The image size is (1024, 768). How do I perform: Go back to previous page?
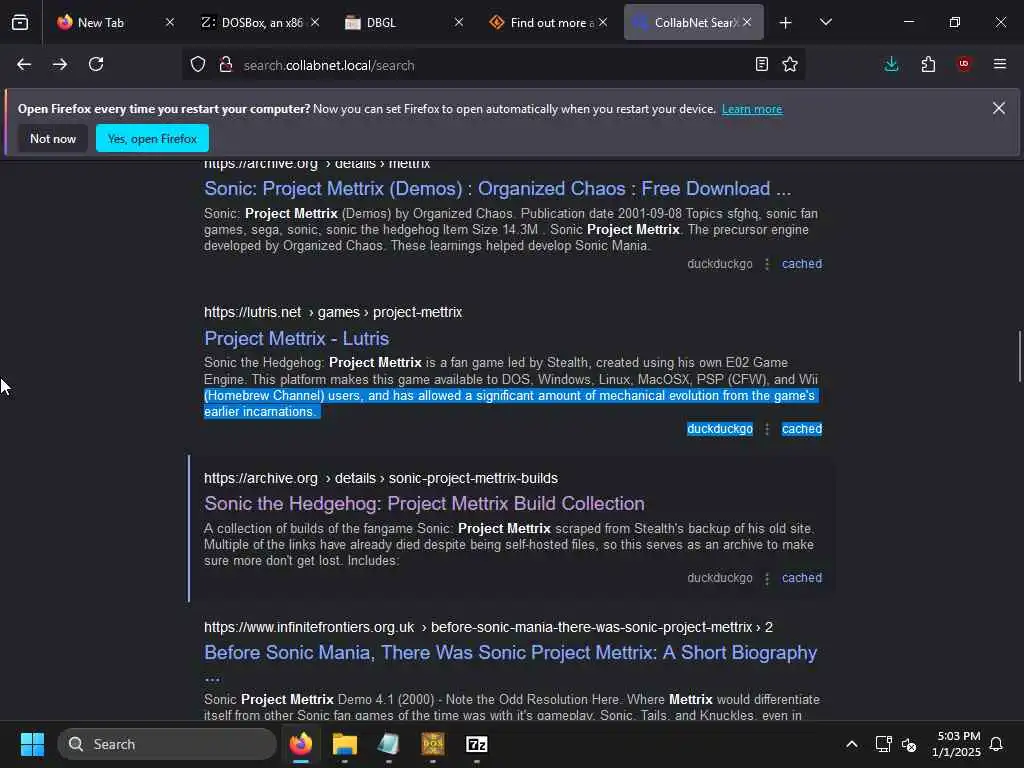(x=24, y=64)
